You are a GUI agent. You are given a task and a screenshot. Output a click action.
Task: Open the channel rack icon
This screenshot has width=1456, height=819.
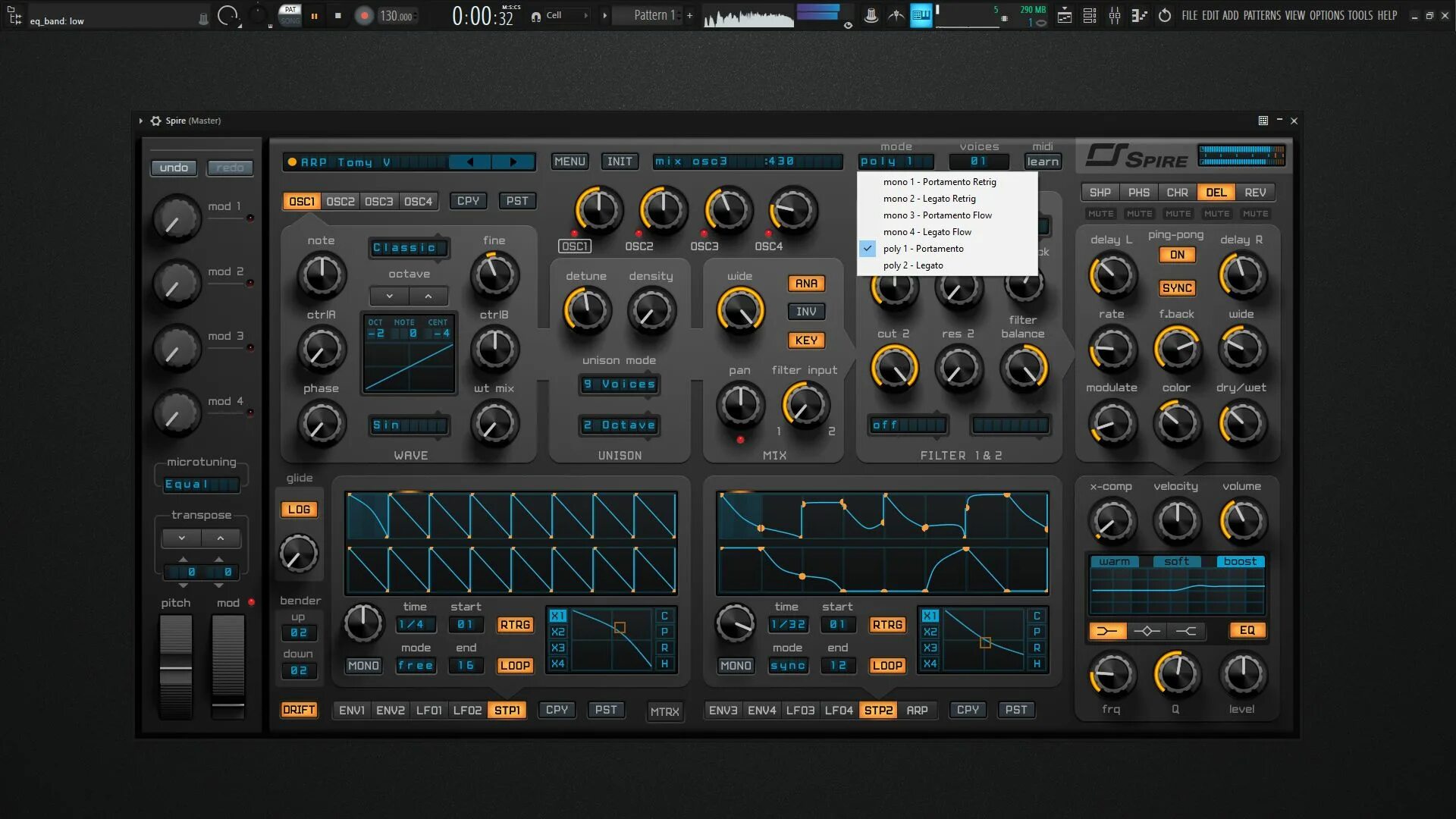(1090, 15)
